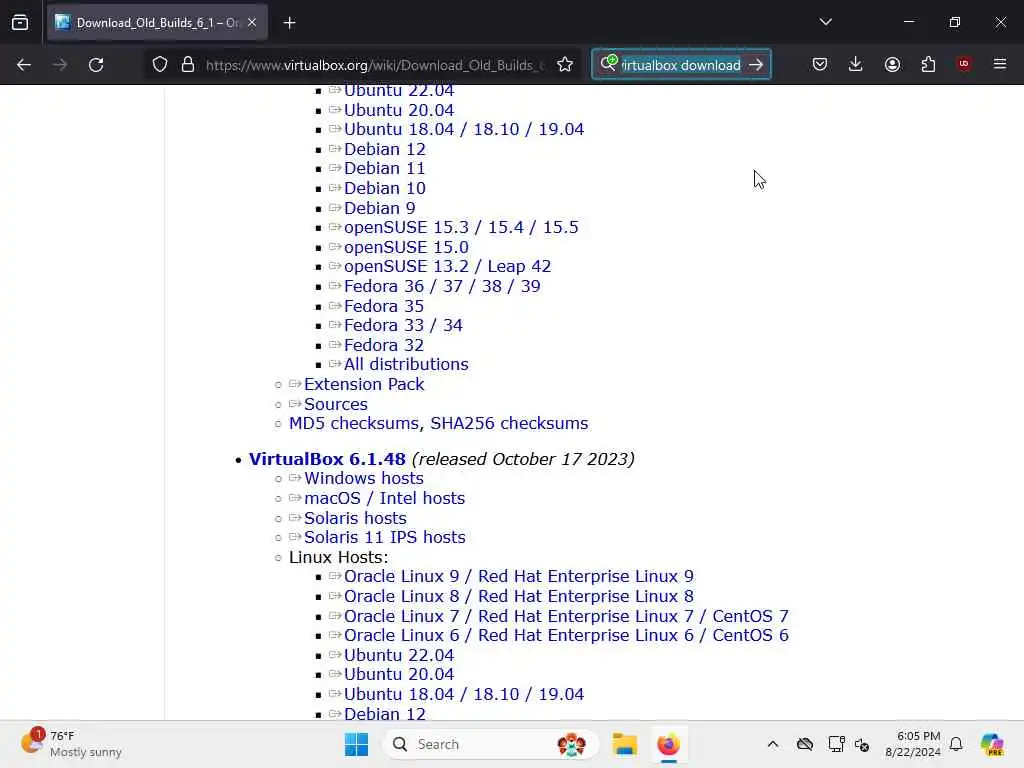
Task: Open Oracle Linux 7 / CentOS 7 link
Action: click(566, 616)
